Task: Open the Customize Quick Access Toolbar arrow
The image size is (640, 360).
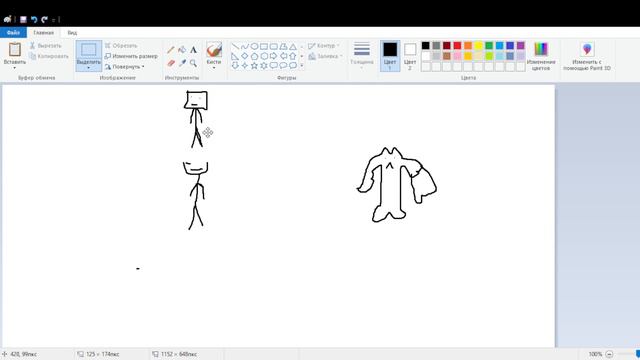Action: 53,20
